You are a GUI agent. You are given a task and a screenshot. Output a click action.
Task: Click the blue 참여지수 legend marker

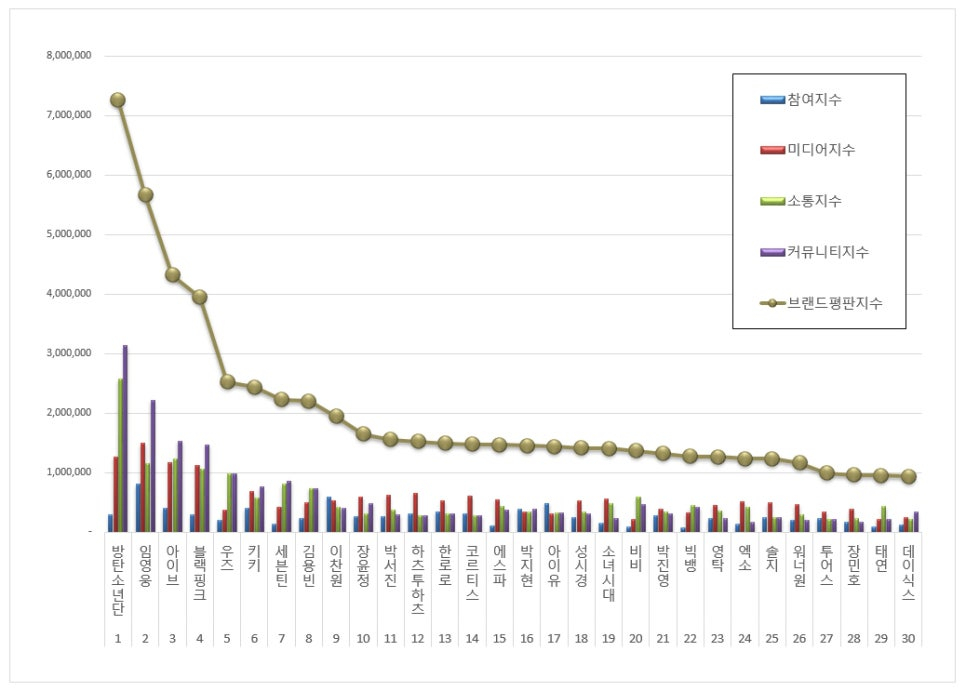click(x=772, y=100)
